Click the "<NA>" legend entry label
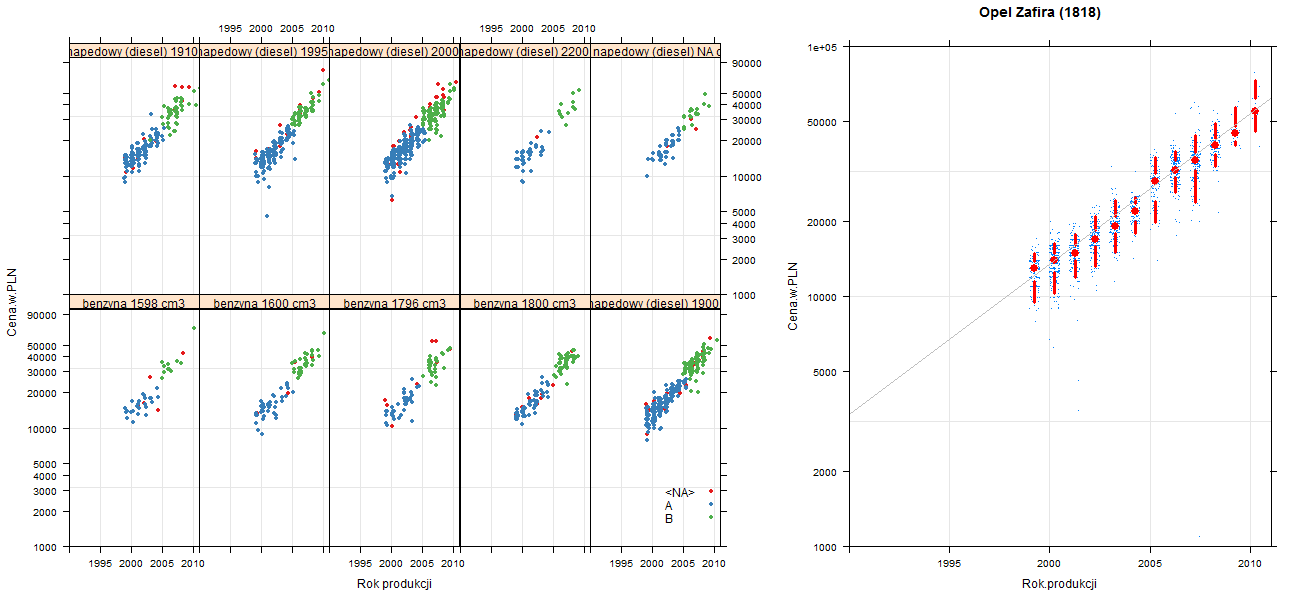 [679, 492]
